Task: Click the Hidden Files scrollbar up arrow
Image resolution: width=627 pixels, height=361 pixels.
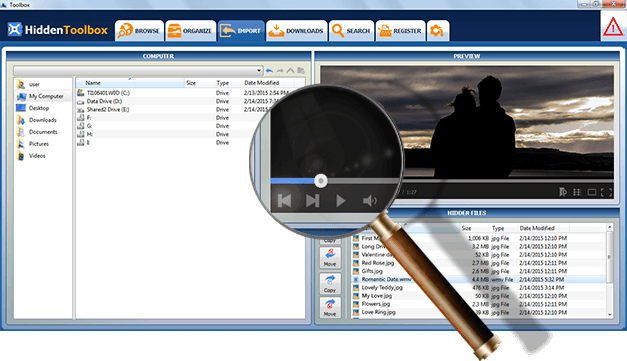Action: (x=610, y=227)
